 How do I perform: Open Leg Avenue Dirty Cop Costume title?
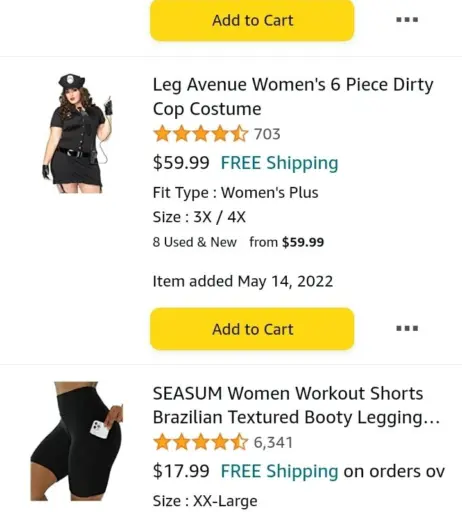tap(293, 97)
